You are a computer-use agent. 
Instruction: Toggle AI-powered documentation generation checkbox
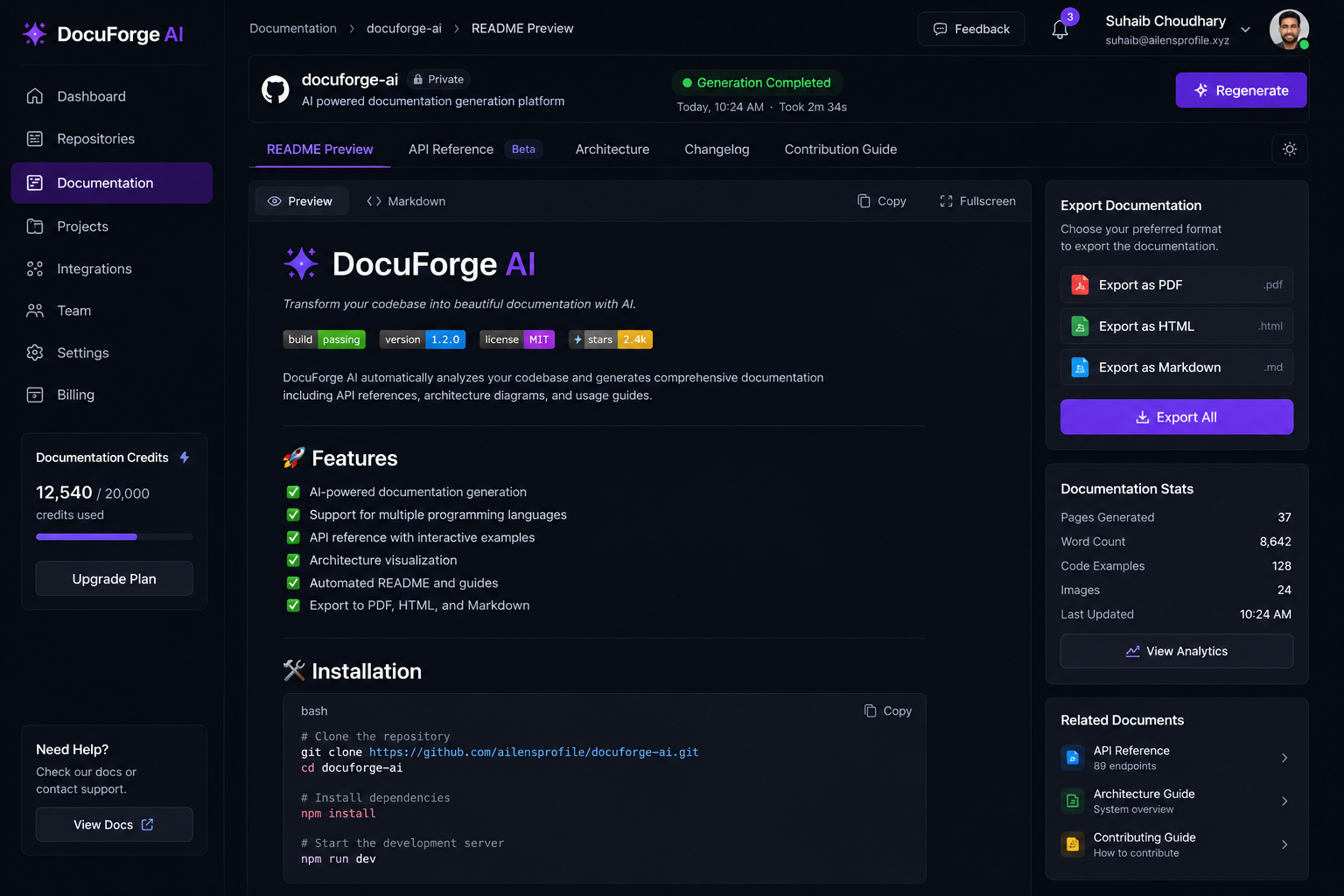click(293, 493)
